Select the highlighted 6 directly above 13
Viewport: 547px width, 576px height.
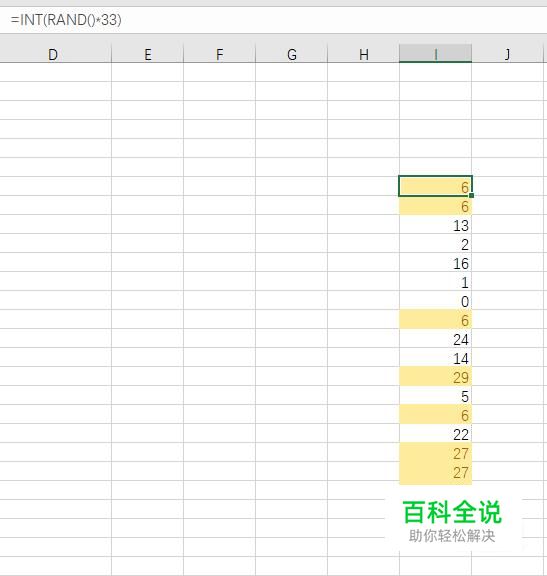(435, 206)
